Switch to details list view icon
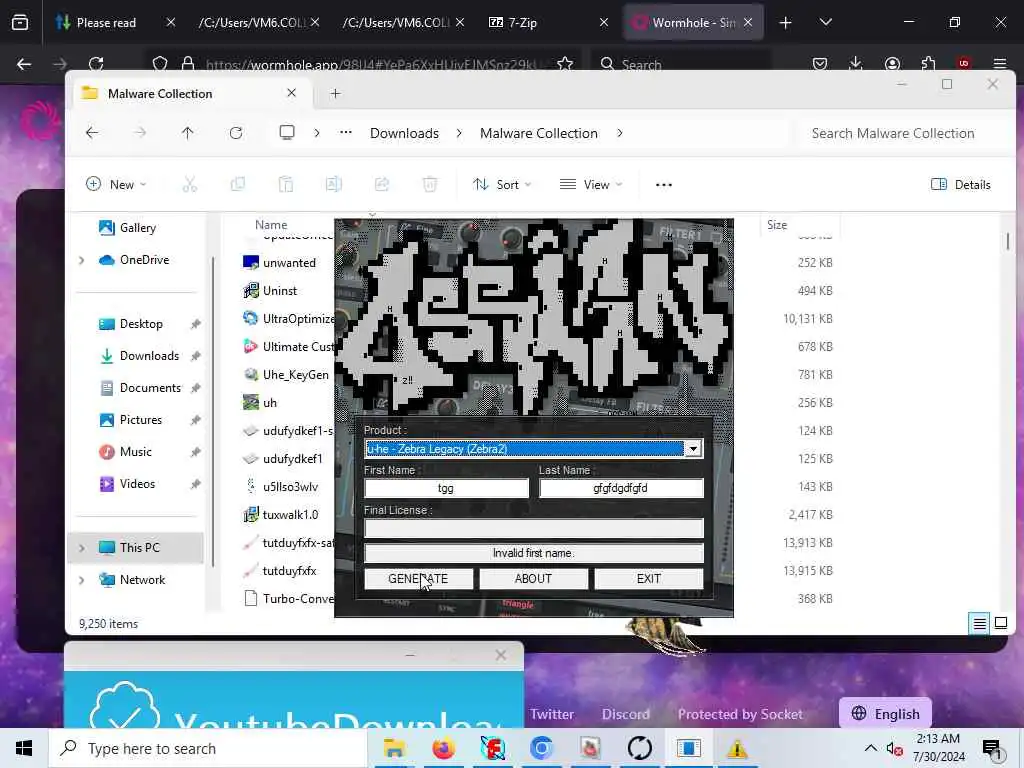 pos(979,624)
